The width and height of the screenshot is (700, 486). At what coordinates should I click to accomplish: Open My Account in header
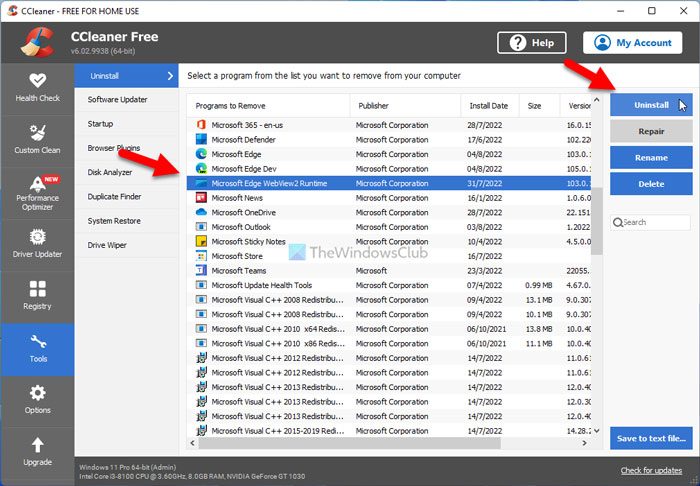(x=633, y=43)
